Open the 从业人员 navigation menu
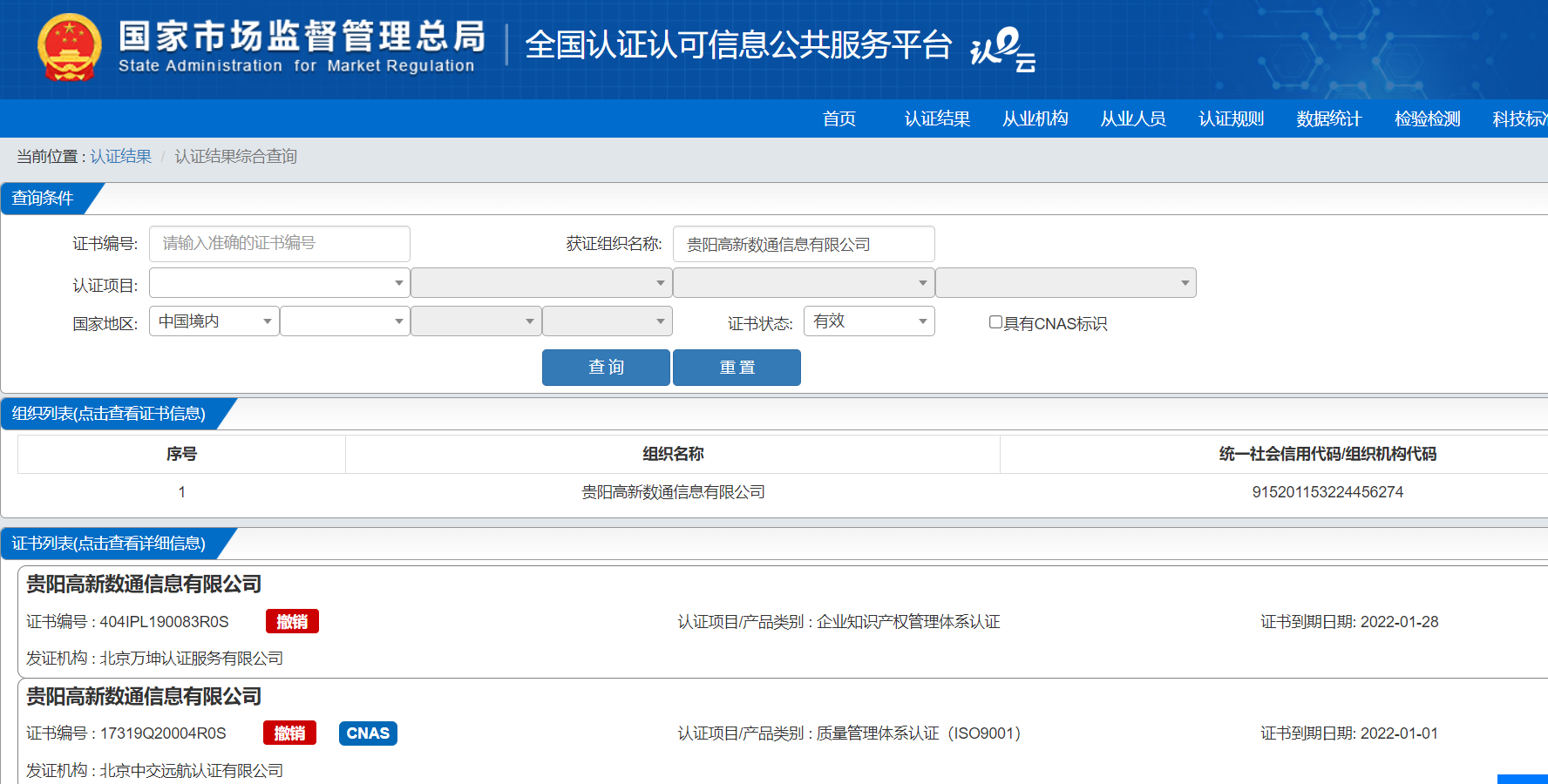Screen dimensions: 1548x784 coord(1133,118)
